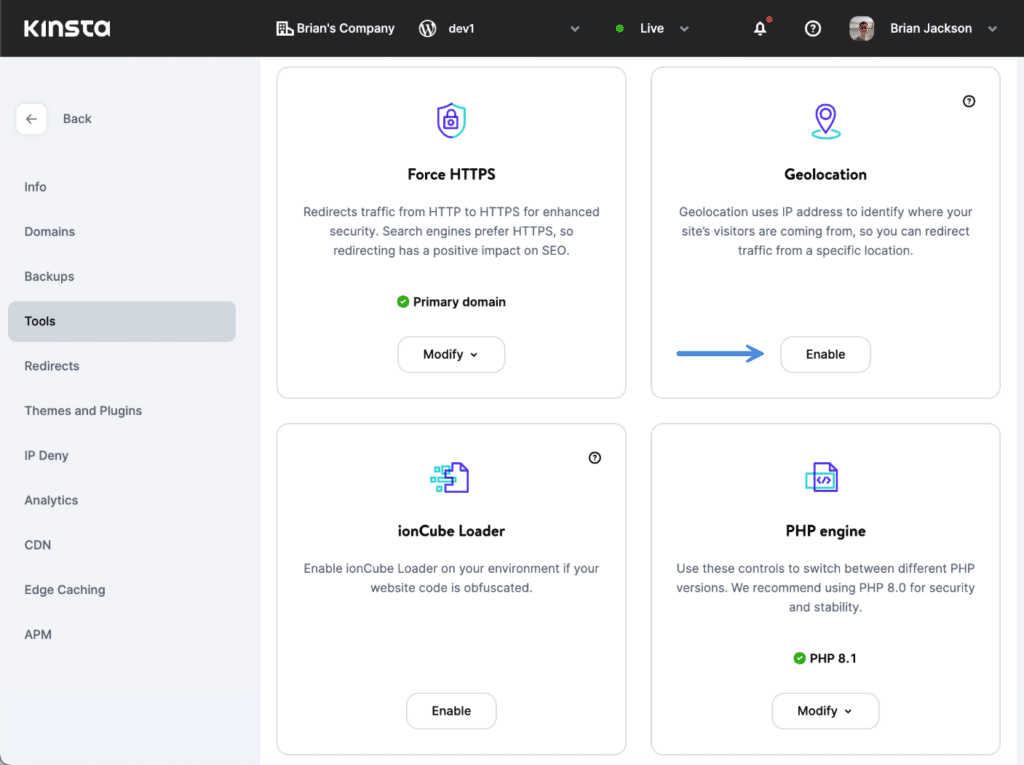Open Analytics in sidebar

tap(51, 500)
